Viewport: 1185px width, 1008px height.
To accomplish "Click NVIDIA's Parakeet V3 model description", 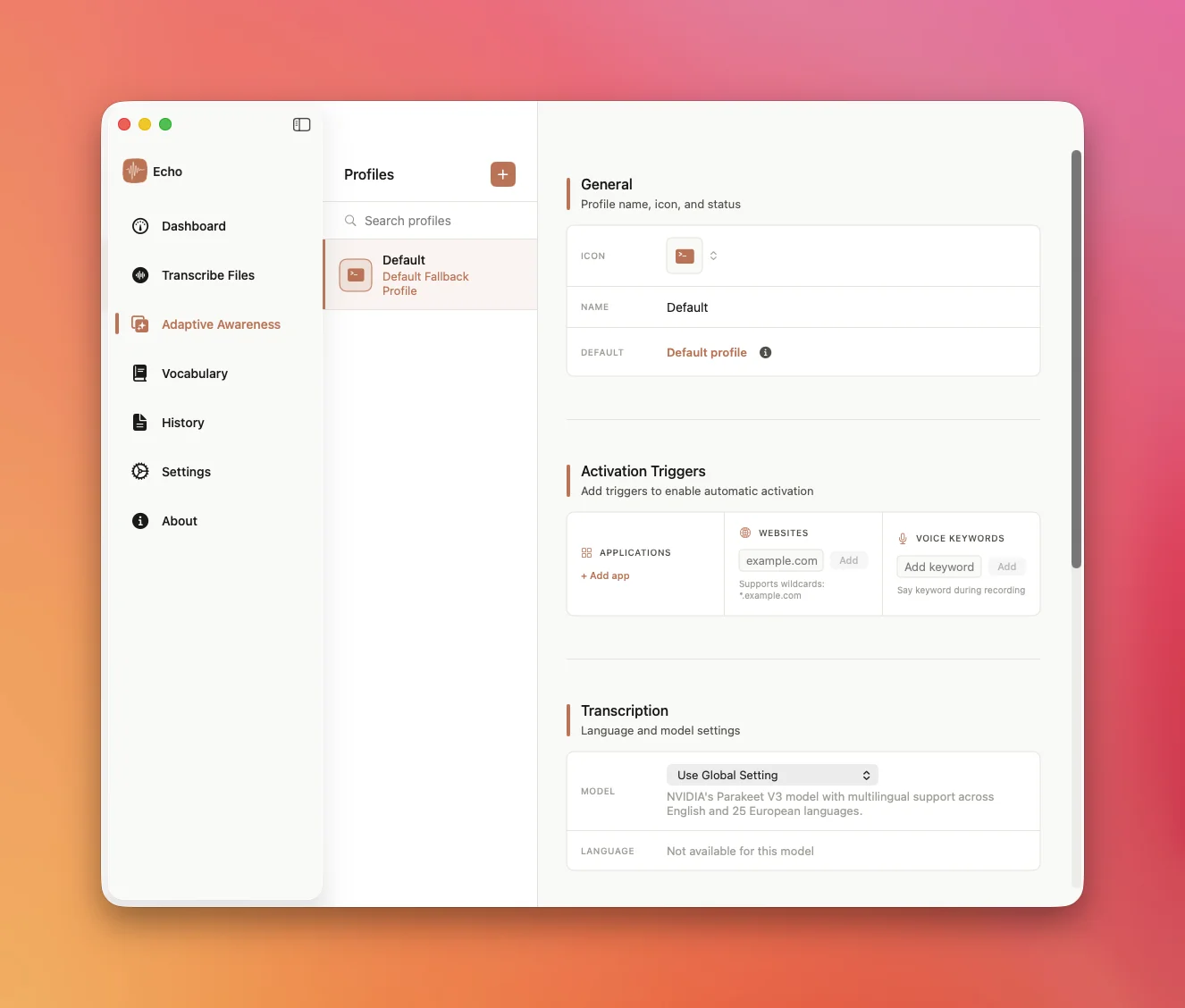I will click(830, 803).
